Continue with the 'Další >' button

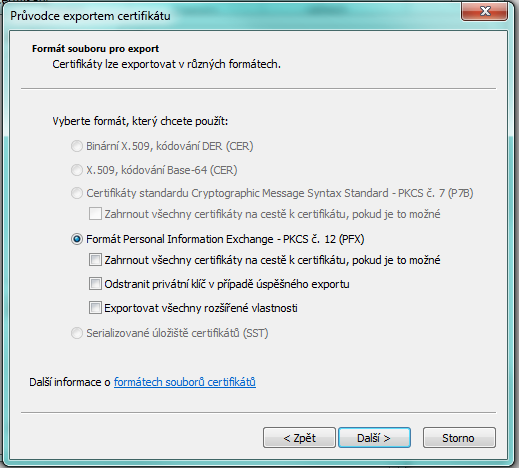[374, 438]
